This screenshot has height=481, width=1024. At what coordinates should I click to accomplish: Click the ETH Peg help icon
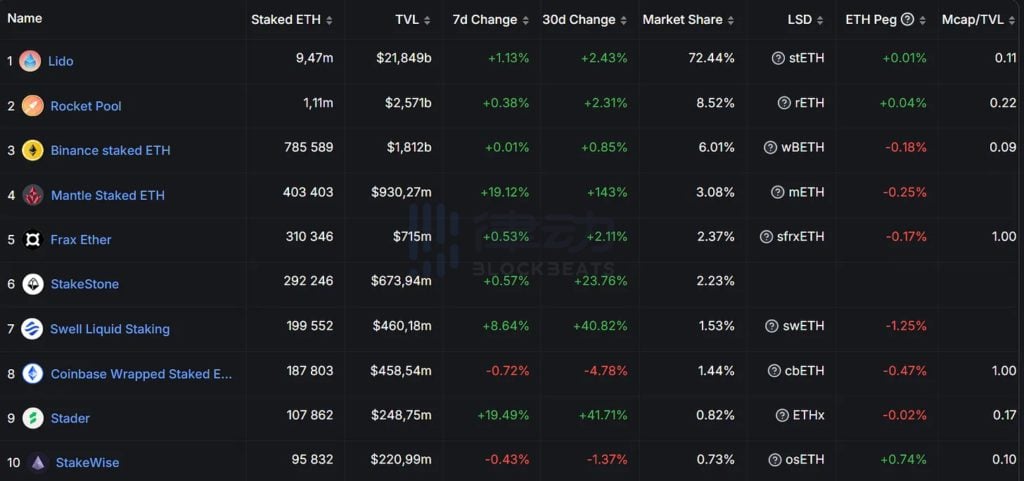tap(907, 20)
